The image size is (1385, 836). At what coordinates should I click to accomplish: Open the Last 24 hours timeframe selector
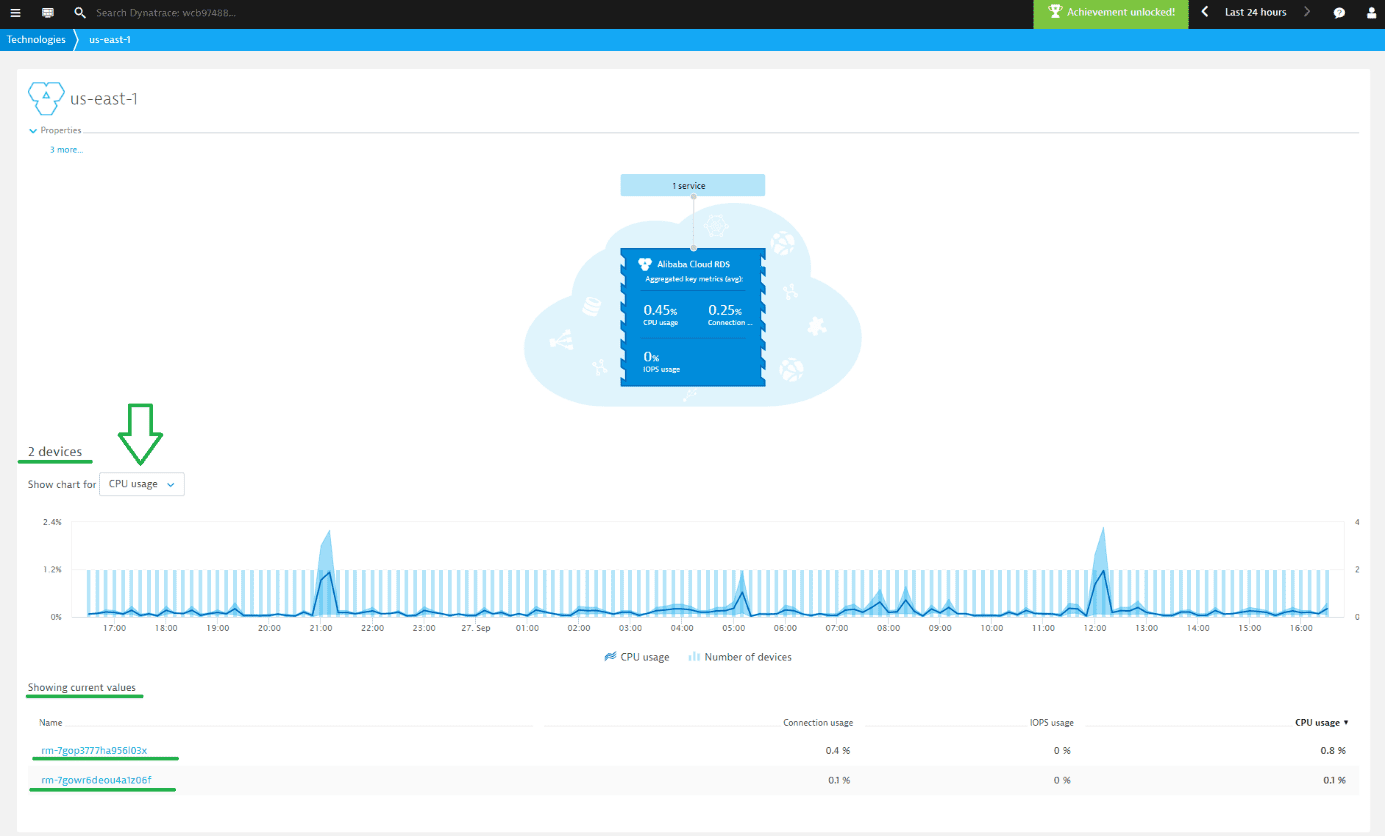1255,13
